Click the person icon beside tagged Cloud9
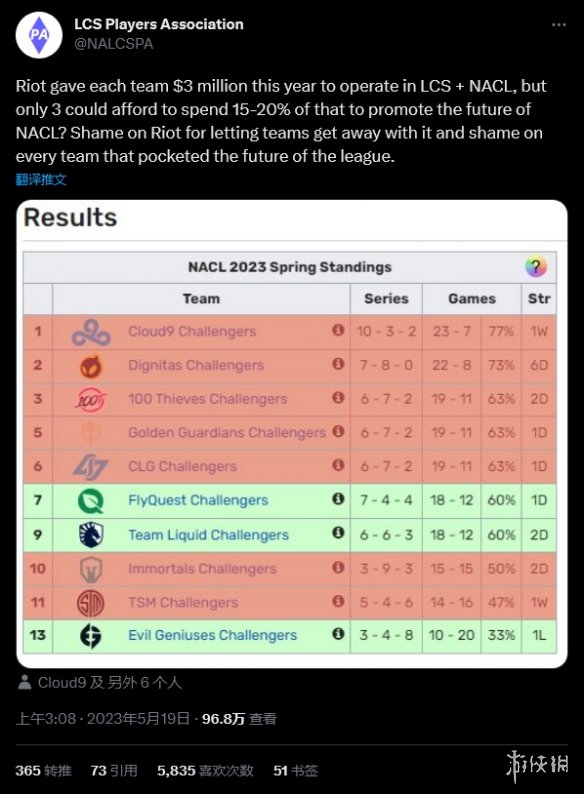 (x=24, y=683)
